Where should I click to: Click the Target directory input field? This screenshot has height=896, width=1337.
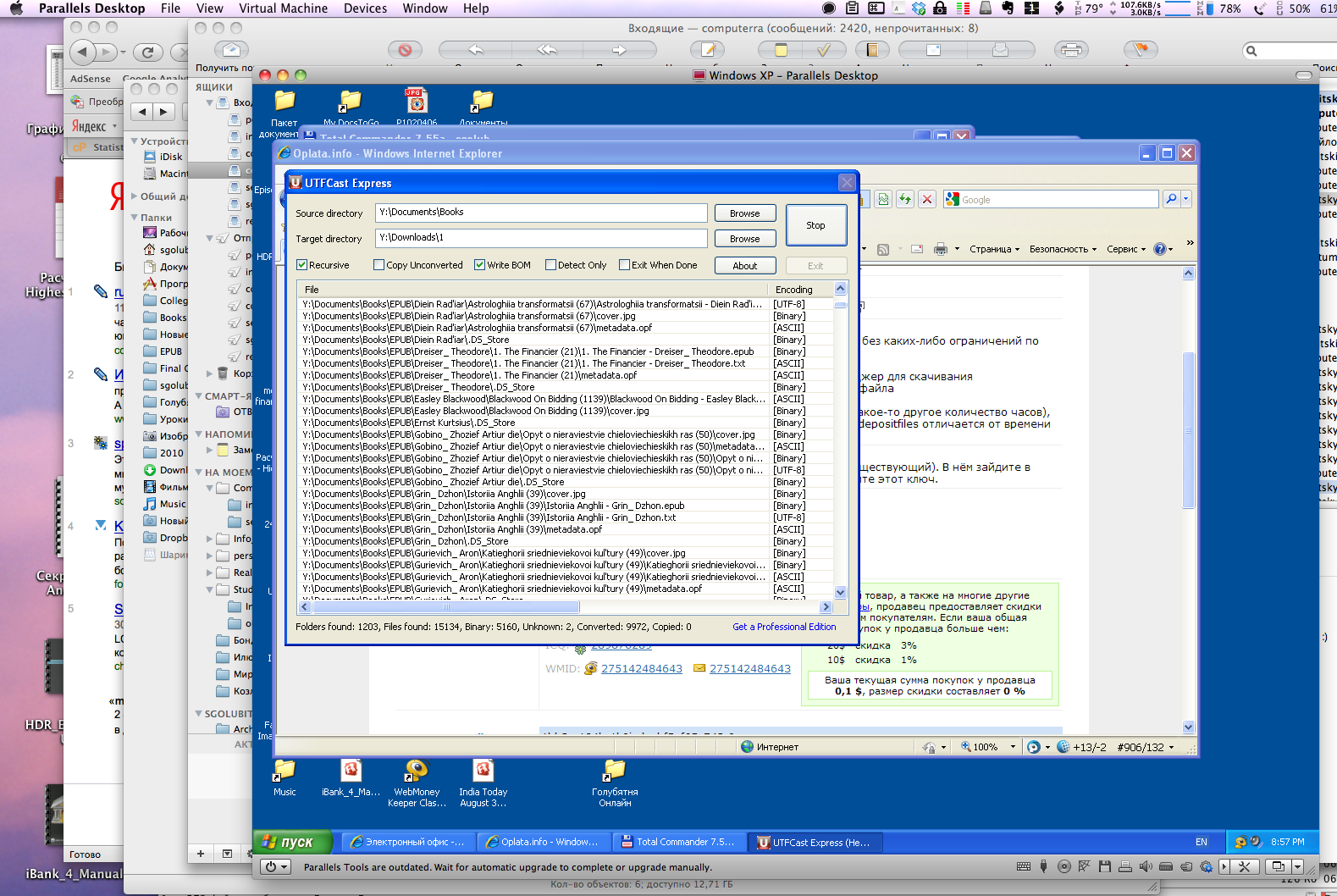[540, 238]
